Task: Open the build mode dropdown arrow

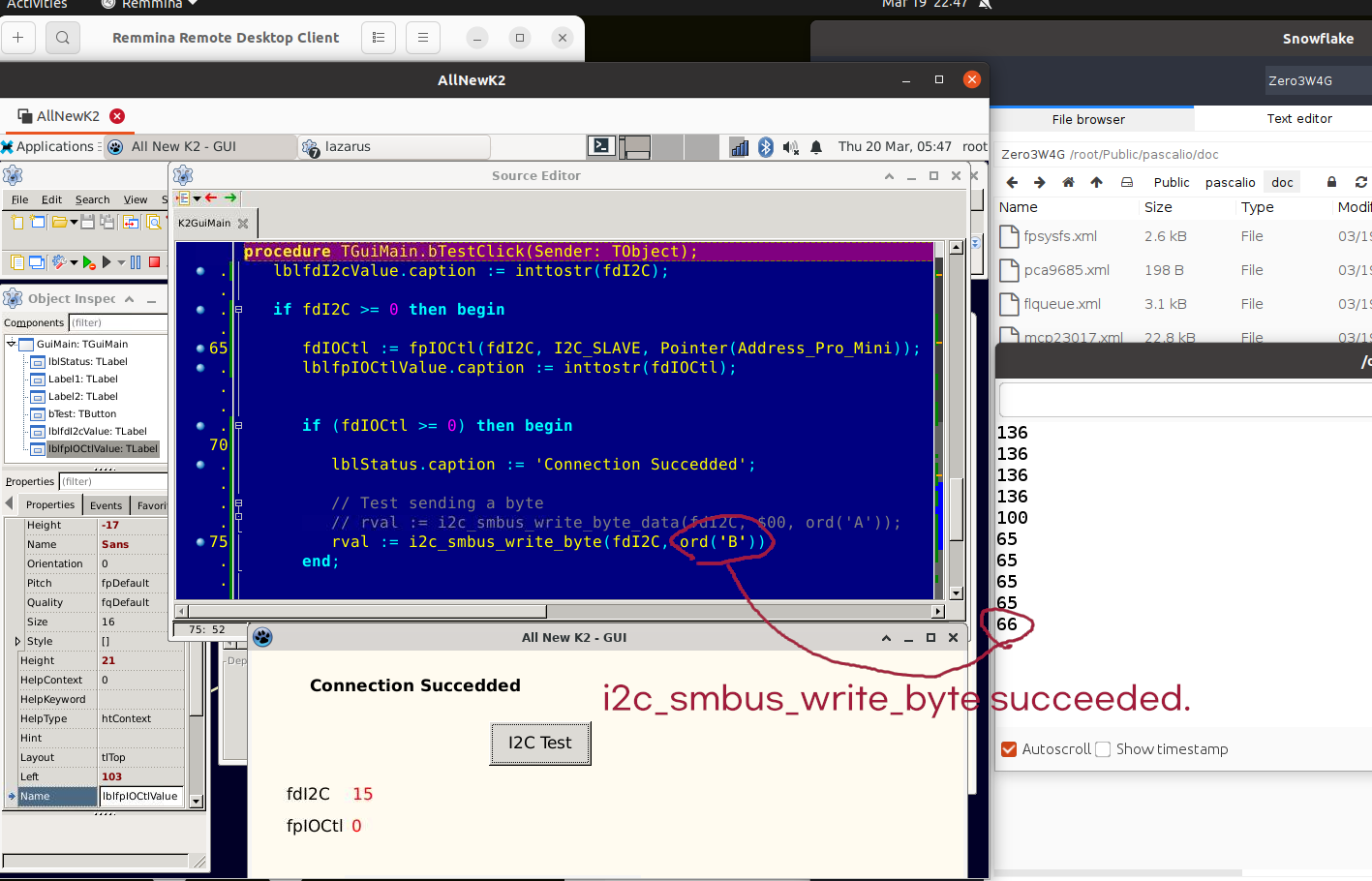Action: tap(74, 262)
